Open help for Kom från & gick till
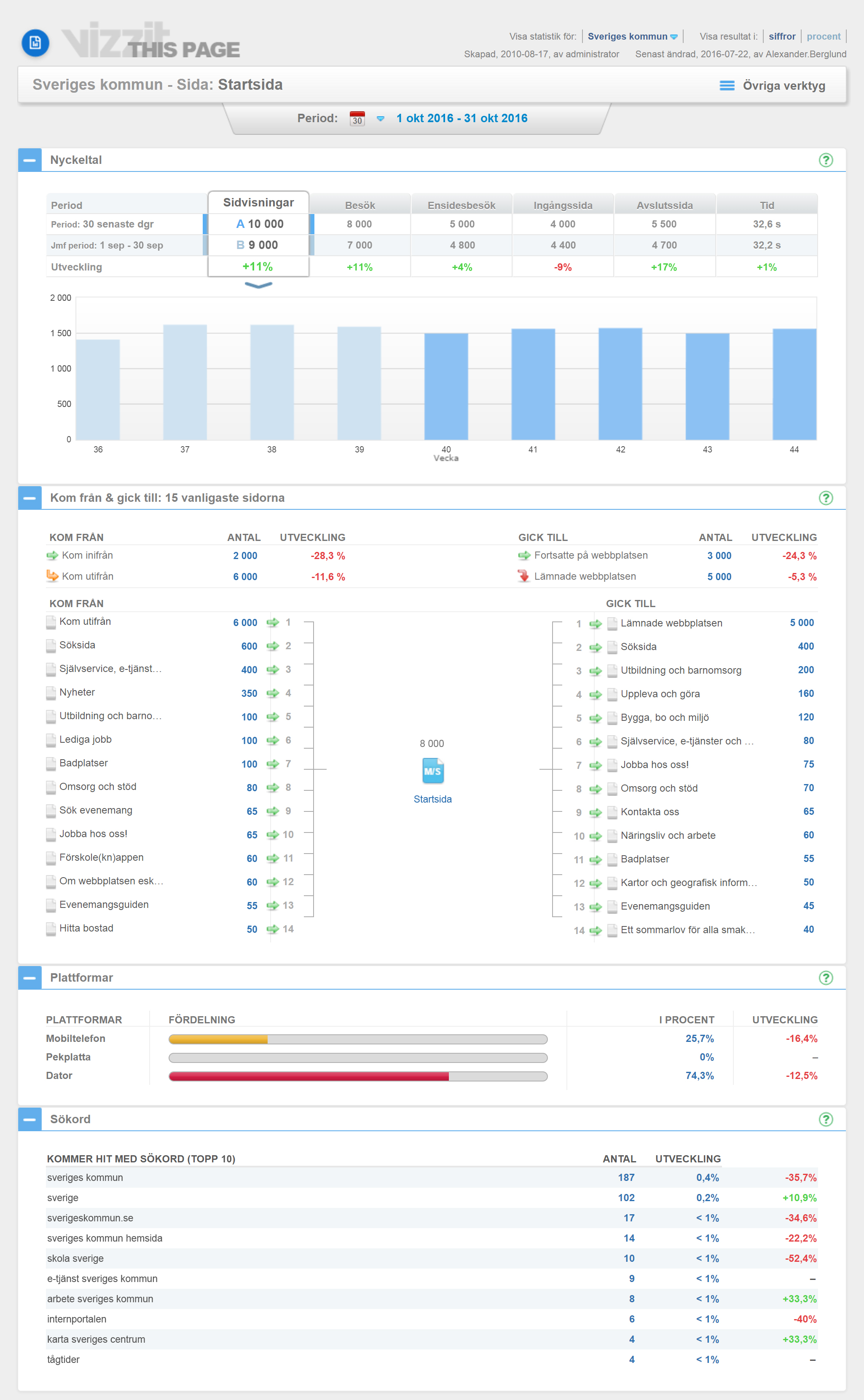Image resolution: width=864 pixels, height=1400 pixels. point(826,498)
